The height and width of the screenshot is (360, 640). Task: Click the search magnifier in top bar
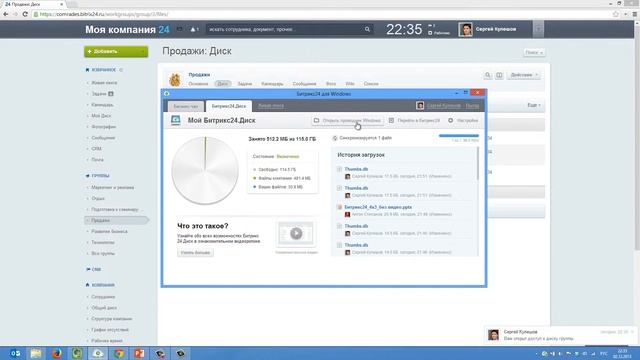pyautogui.click(x=367, y=29)
